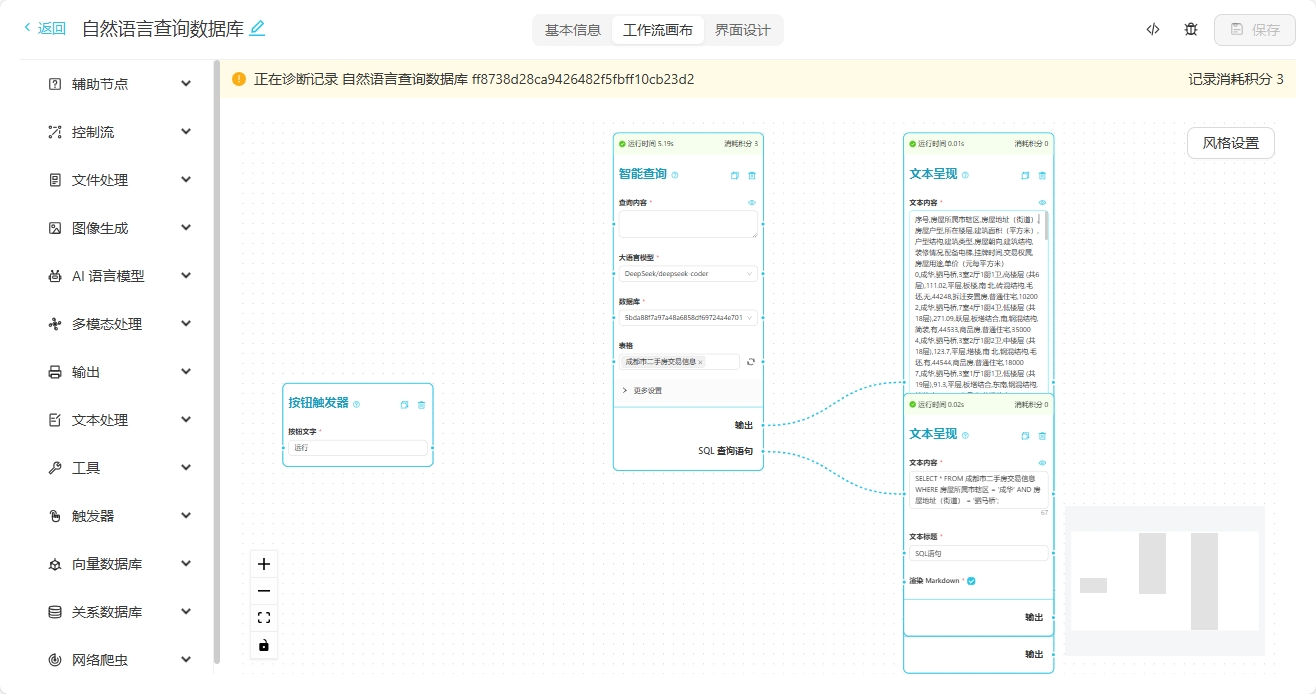
Task: Open help icon next to 智能查询
Action: click(675, 175)
